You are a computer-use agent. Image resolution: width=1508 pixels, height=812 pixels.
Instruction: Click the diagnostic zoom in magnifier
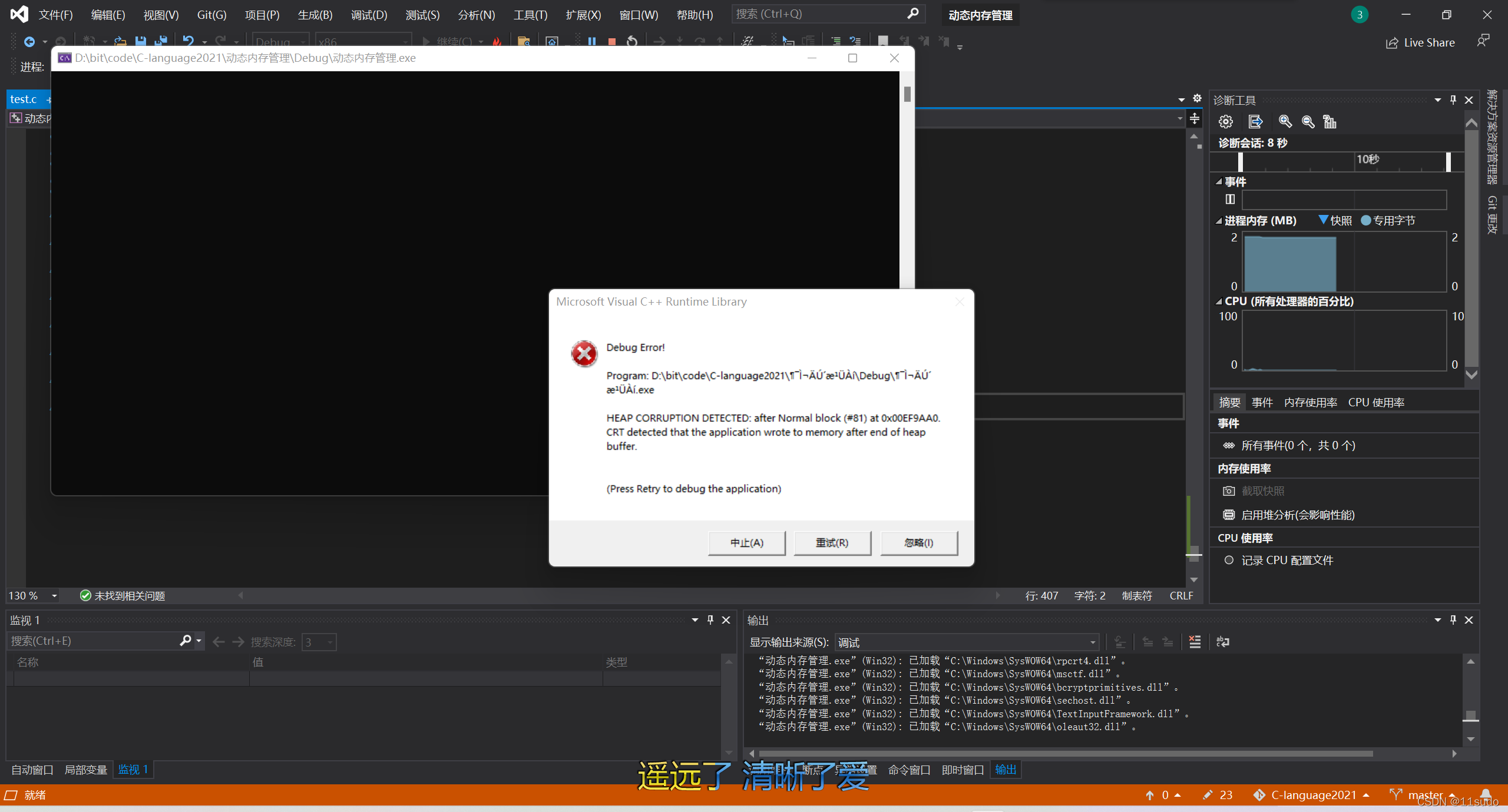(x=1285, y=122)
